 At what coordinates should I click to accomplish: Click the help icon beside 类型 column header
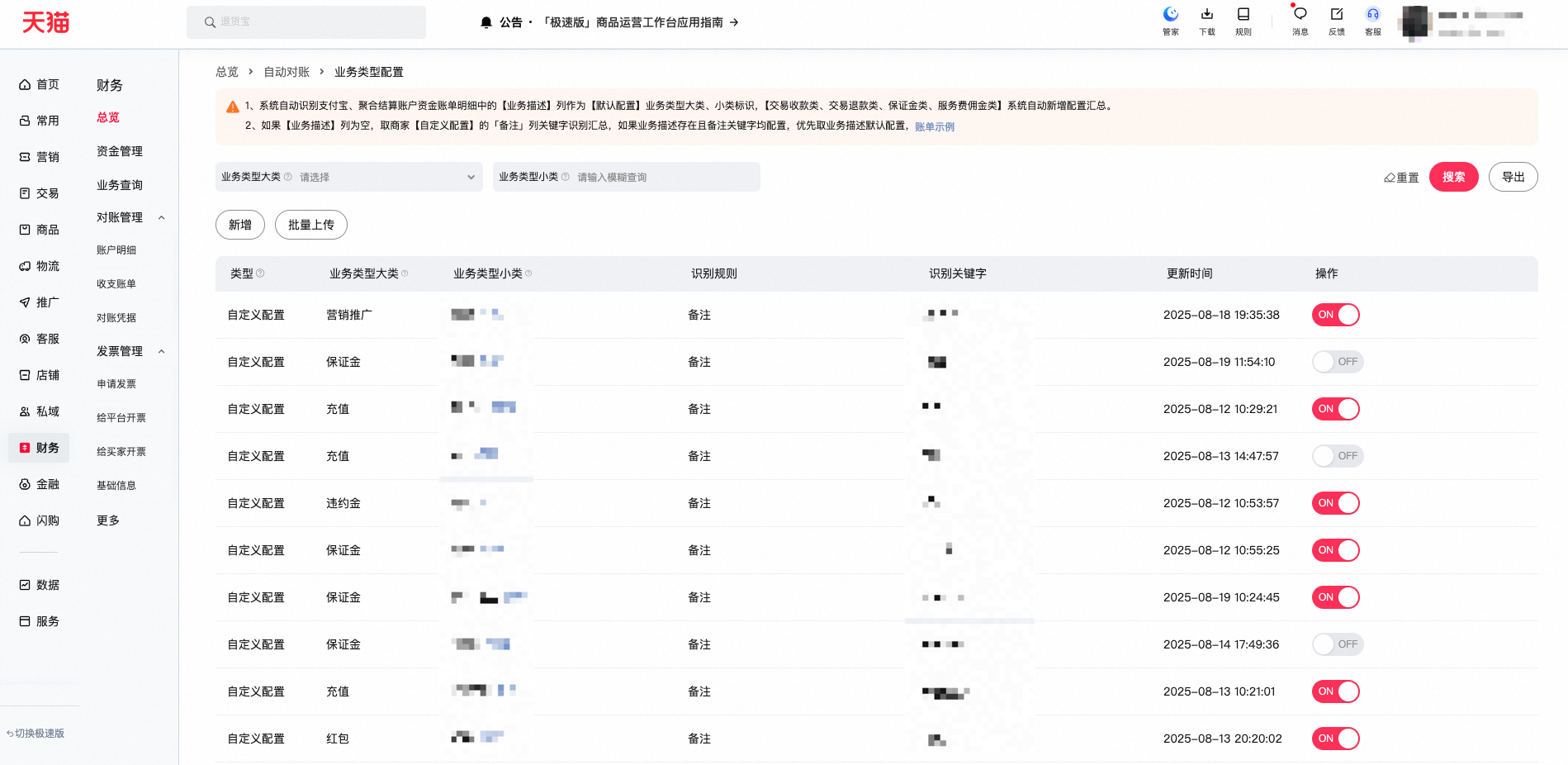(260, 273)
